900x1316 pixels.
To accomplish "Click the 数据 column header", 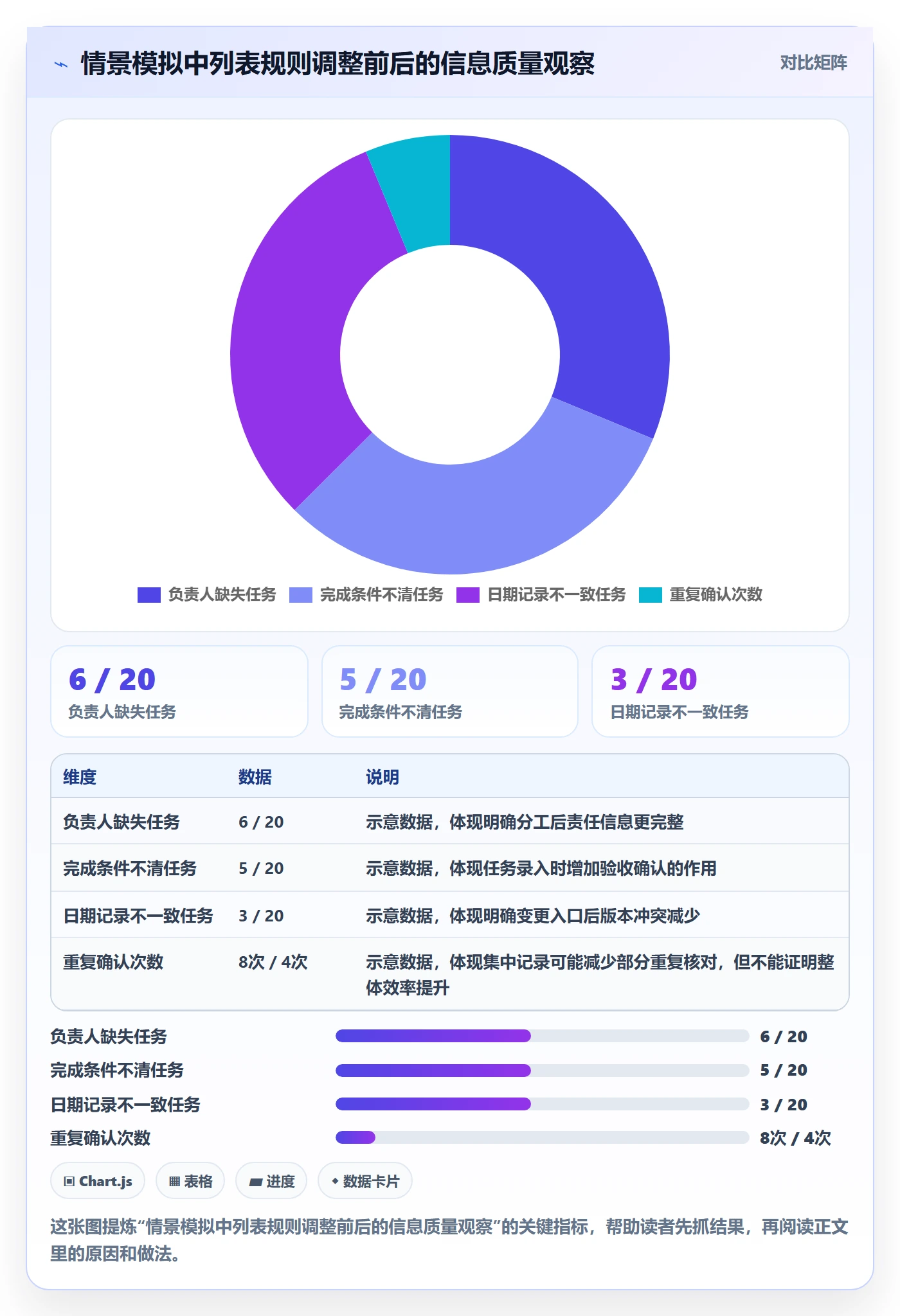I will [x=255, y=777].
